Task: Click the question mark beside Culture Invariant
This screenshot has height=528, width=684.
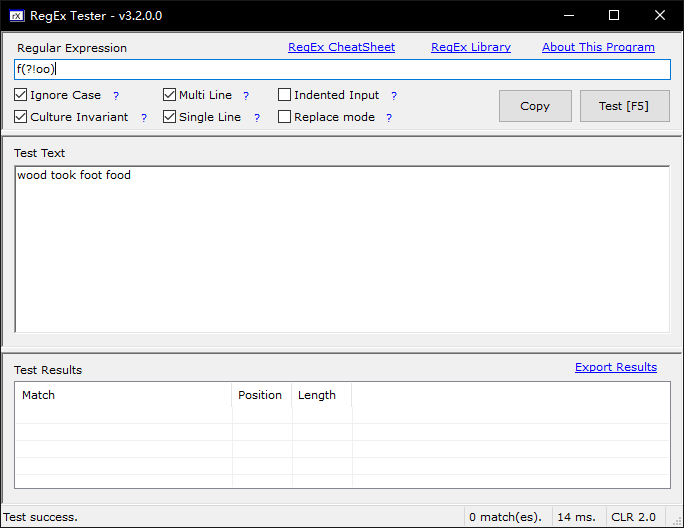Action: 144,118
